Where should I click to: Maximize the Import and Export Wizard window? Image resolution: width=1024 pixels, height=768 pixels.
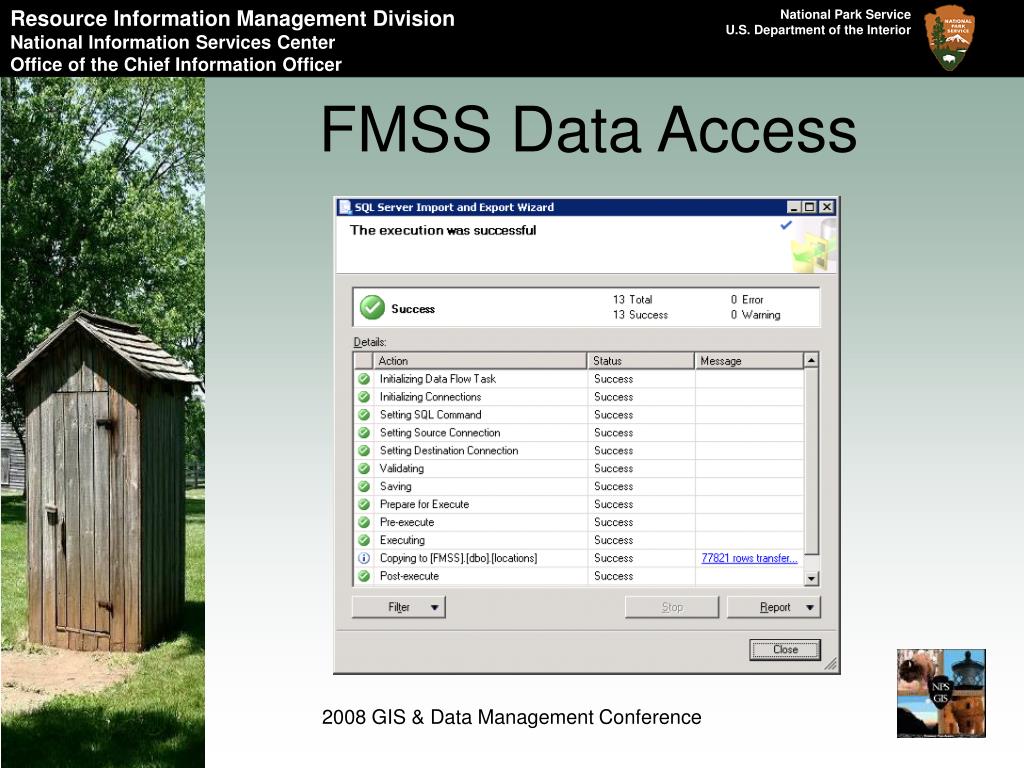(x=810, y=207)
